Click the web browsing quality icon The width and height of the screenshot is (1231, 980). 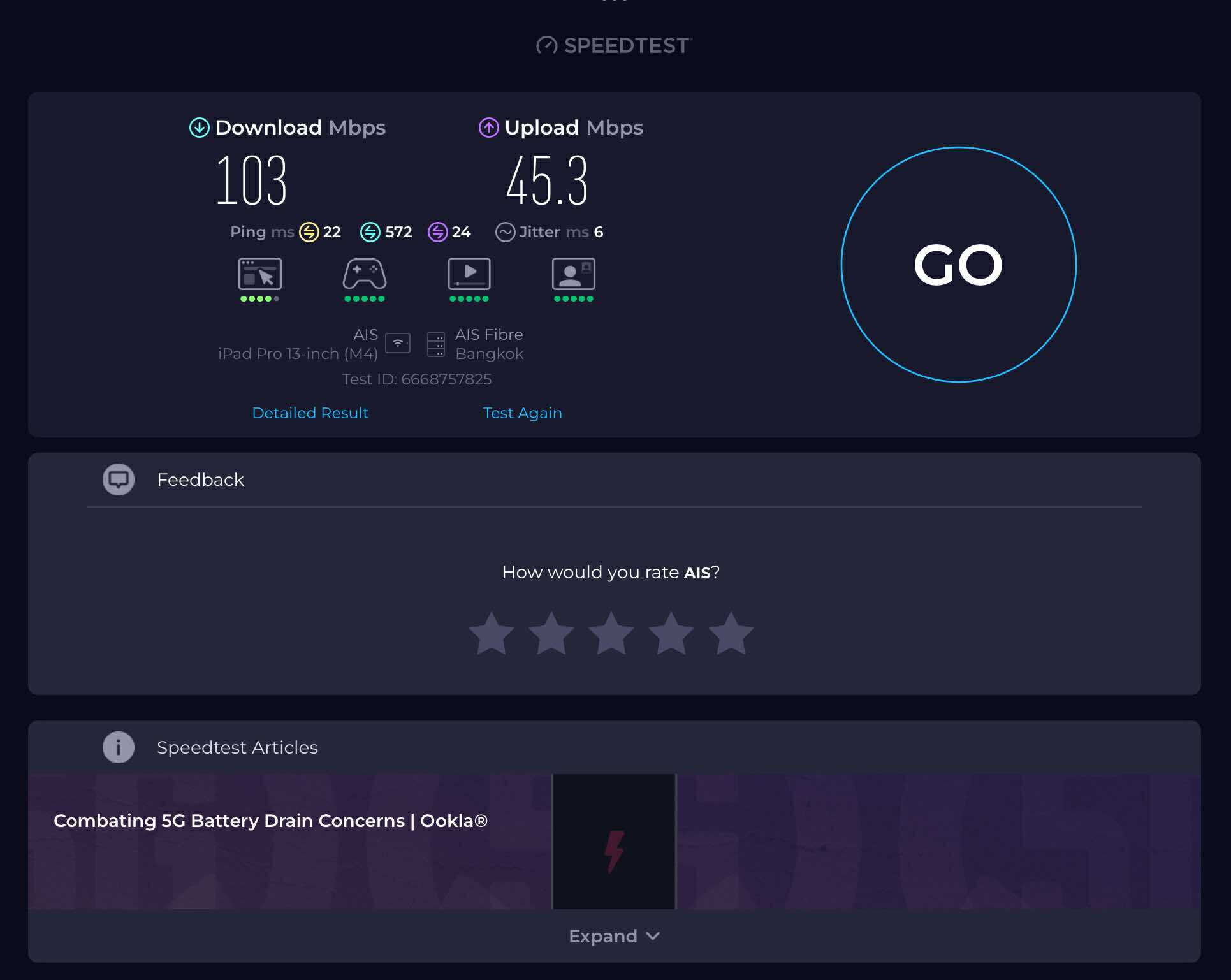[x=259, y=274]
